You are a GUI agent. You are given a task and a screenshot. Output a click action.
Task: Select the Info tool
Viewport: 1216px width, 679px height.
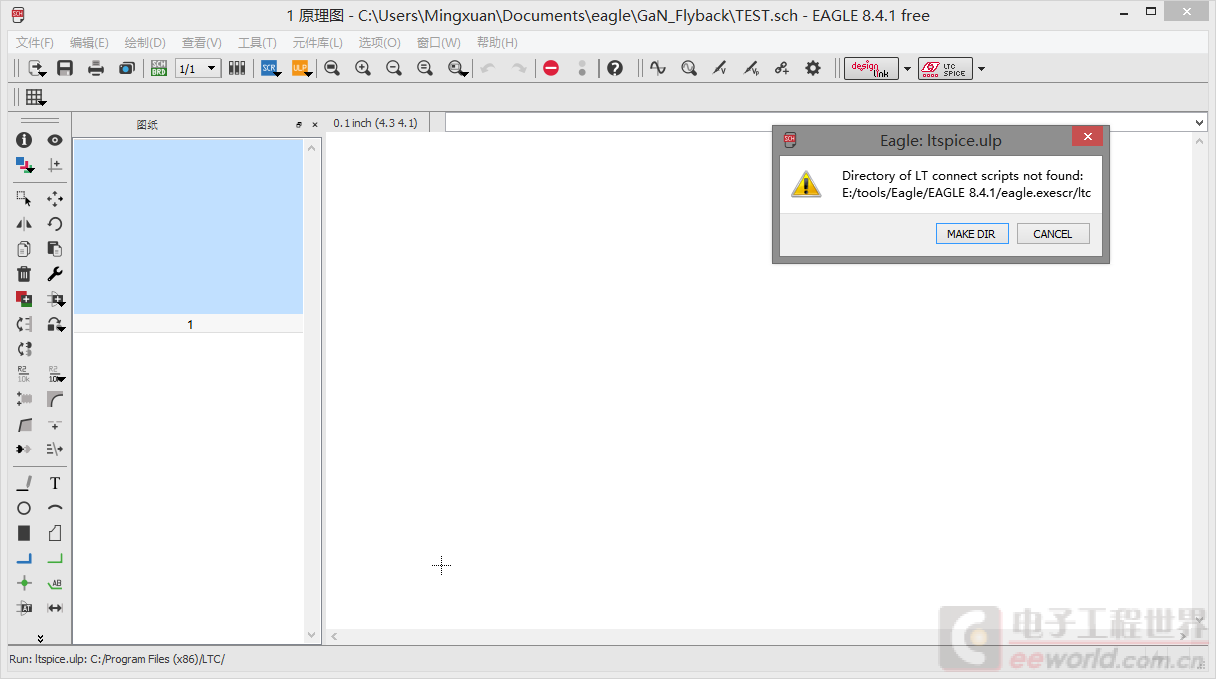click(24, 140)
